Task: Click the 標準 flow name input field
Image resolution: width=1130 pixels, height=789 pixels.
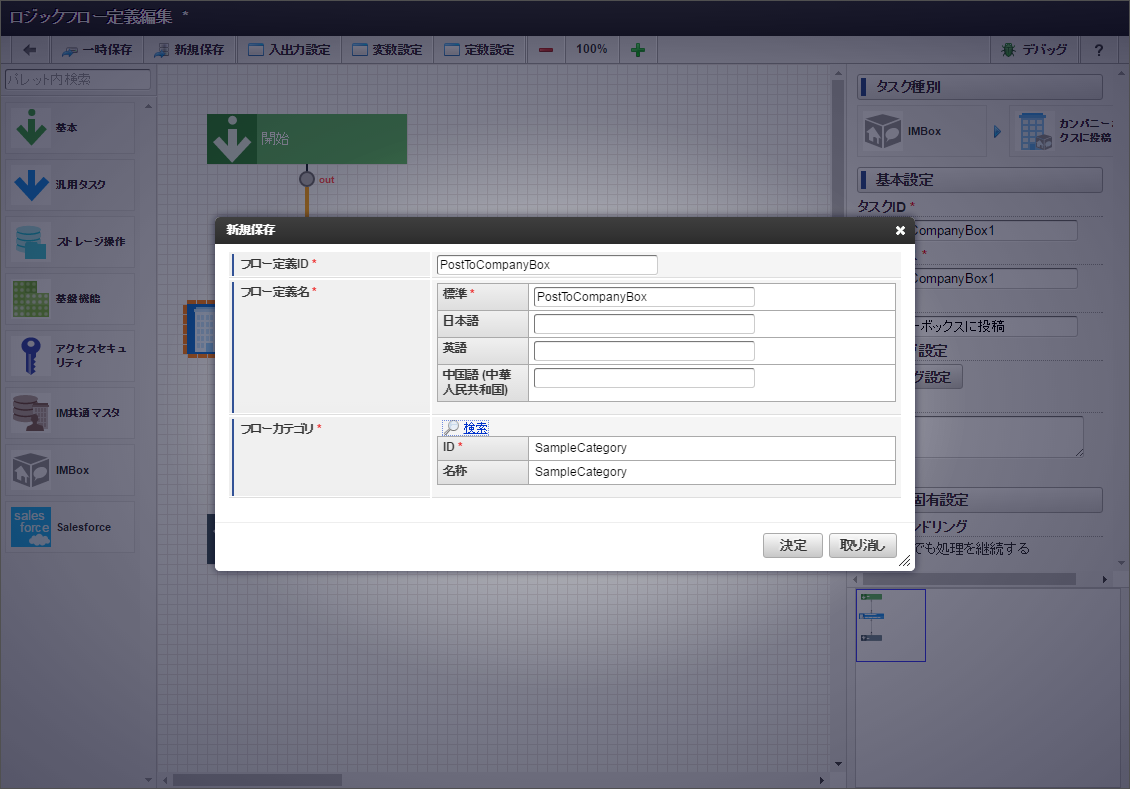Action: (644, 297)
